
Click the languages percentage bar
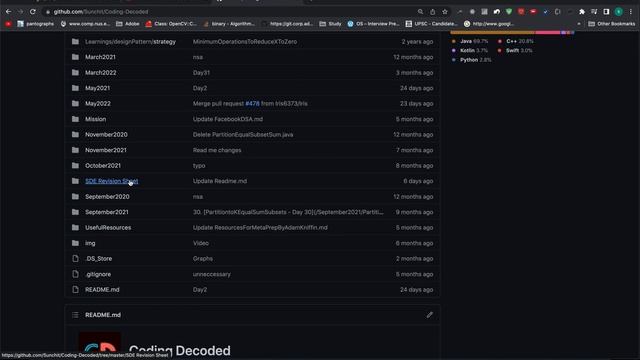tap(512, 32)
